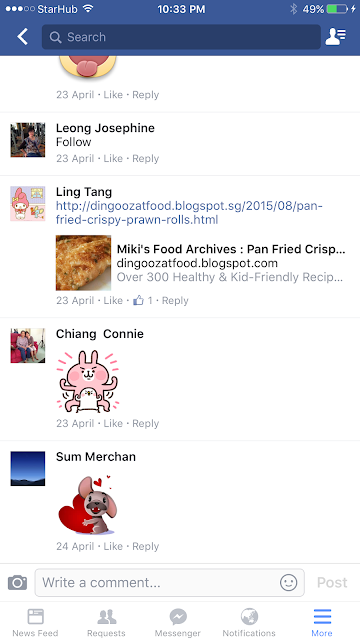The image size is (360, 640).
Task: Open Ling Tang's profile picture
Action: [x=28, y=204]
